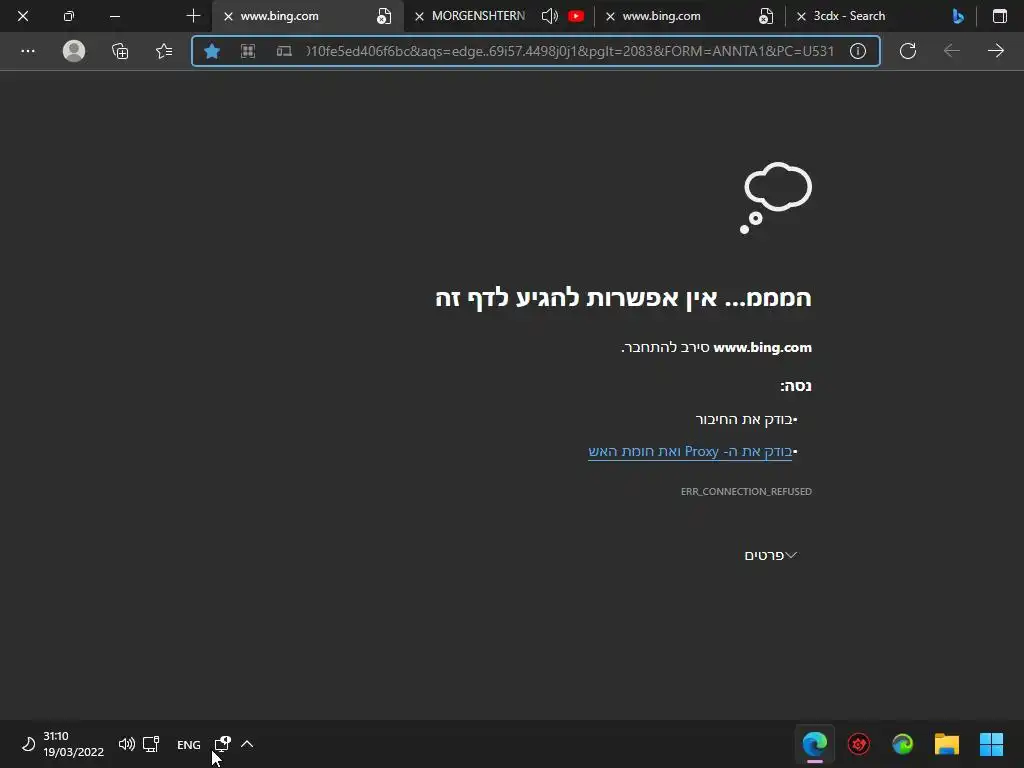Close the MORGENSHTERN tab
This screenshot has height=768, width=1024.
(x=419, y=16)
